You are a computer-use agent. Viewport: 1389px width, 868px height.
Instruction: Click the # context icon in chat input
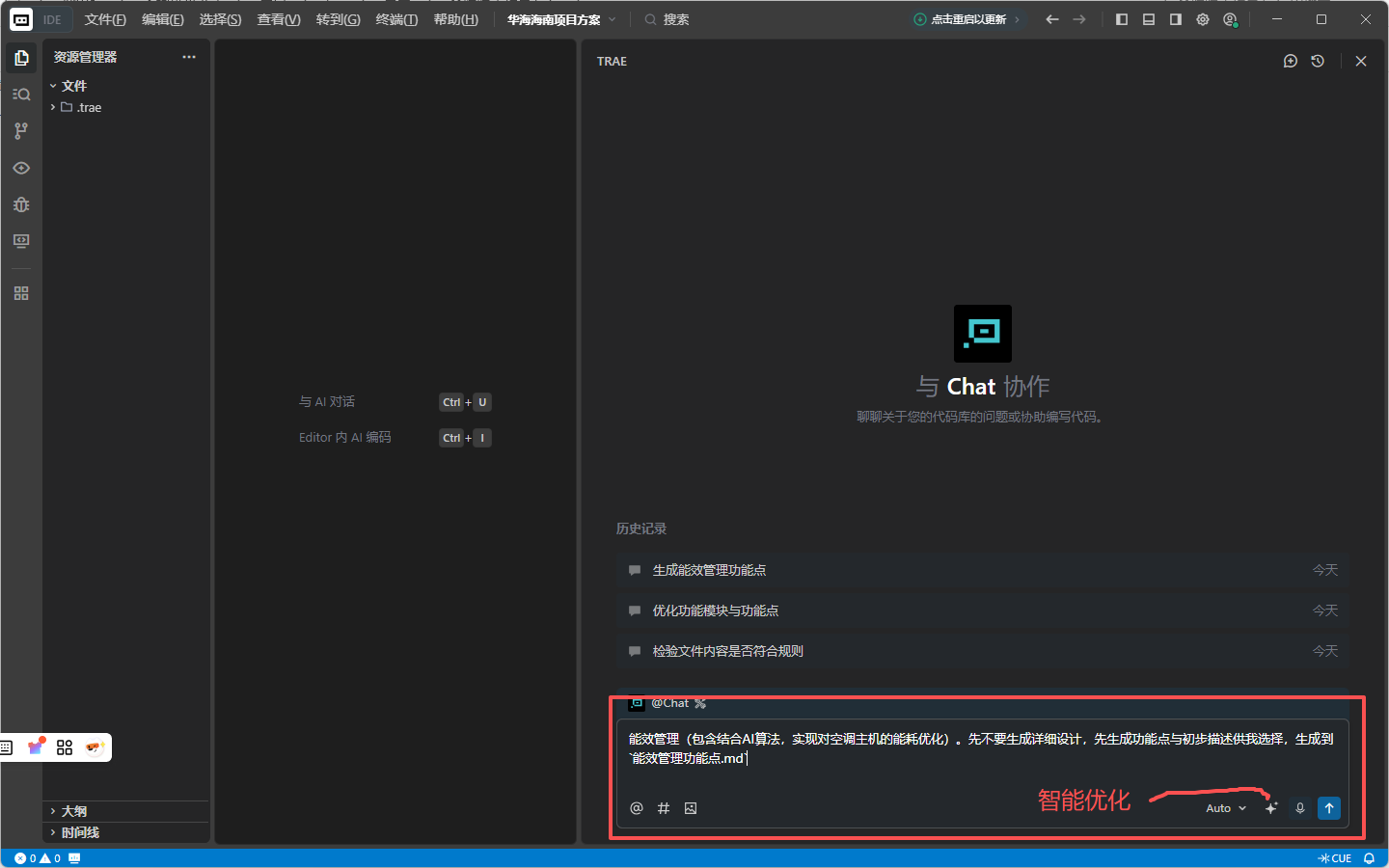click(x=664, y=808)
